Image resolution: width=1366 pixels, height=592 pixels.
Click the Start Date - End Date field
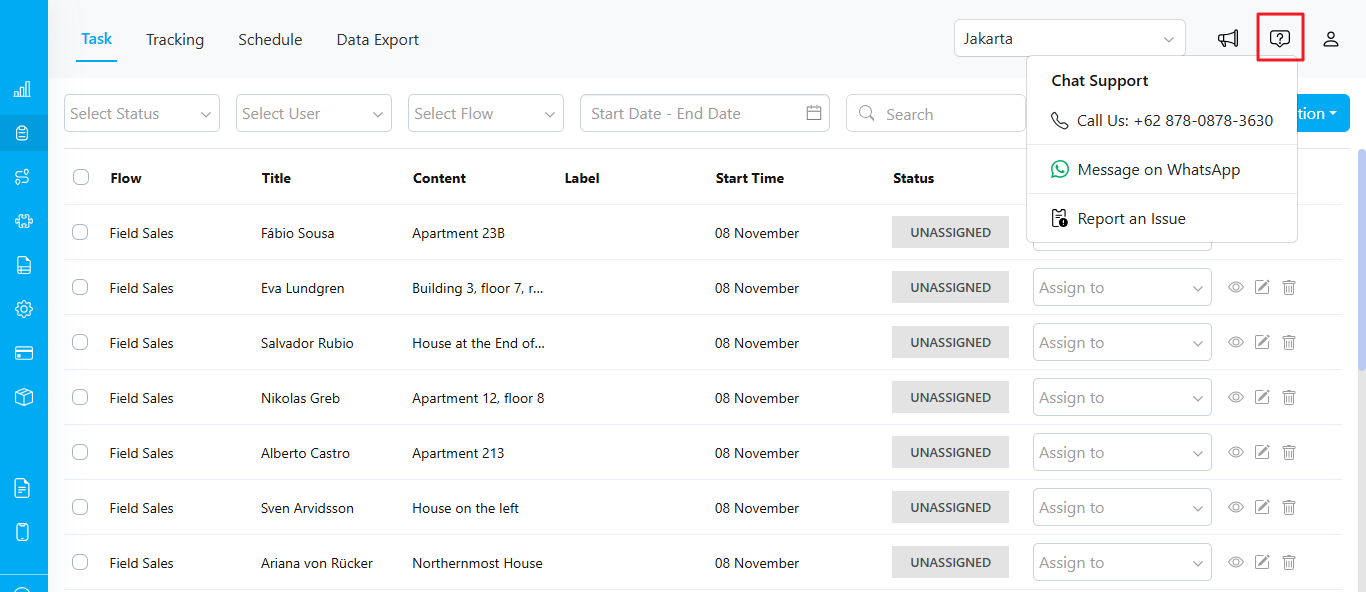[705, 113]
